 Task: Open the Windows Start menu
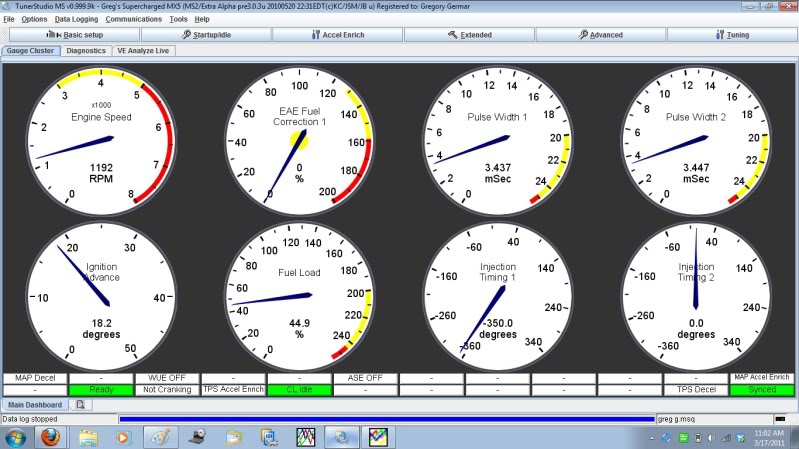click(x=15, y=438)
